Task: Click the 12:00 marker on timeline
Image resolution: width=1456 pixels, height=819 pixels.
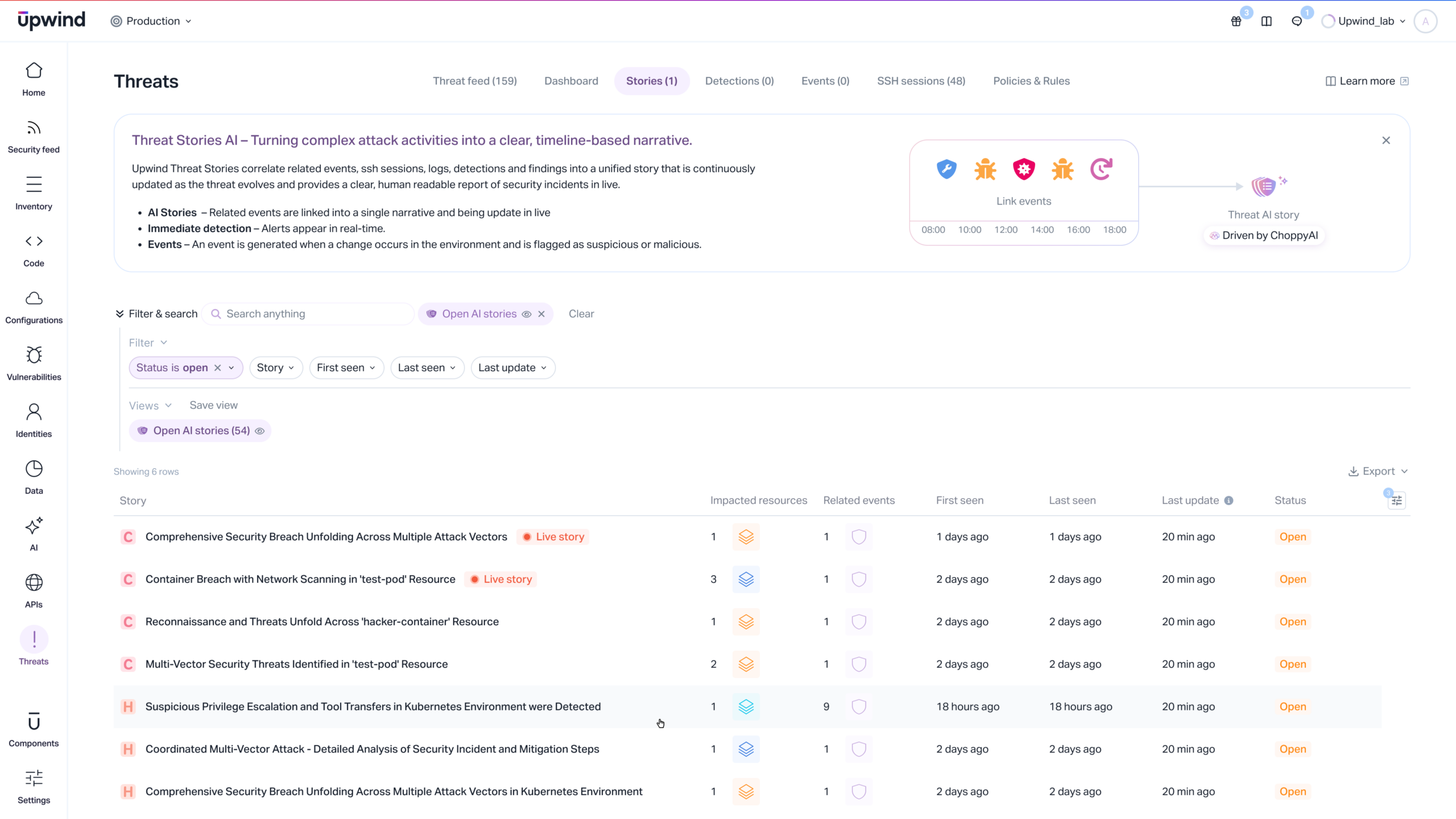Action: pyautogui.click(x=1006, y=230)
